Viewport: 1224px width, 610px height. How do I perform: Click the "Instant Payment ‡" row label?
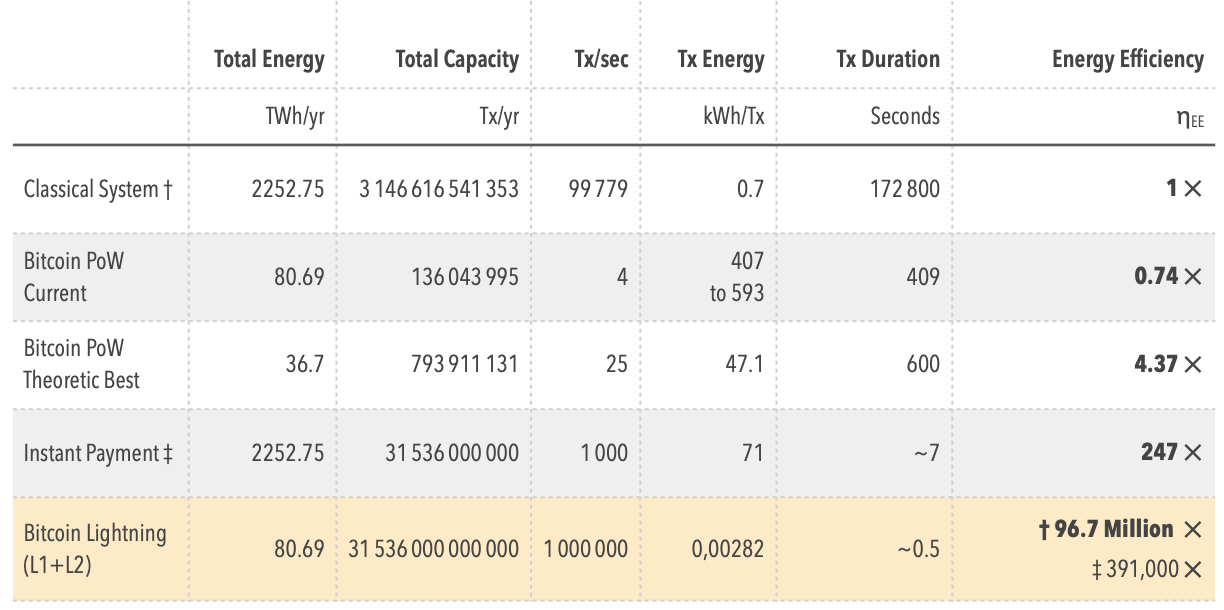98,453
